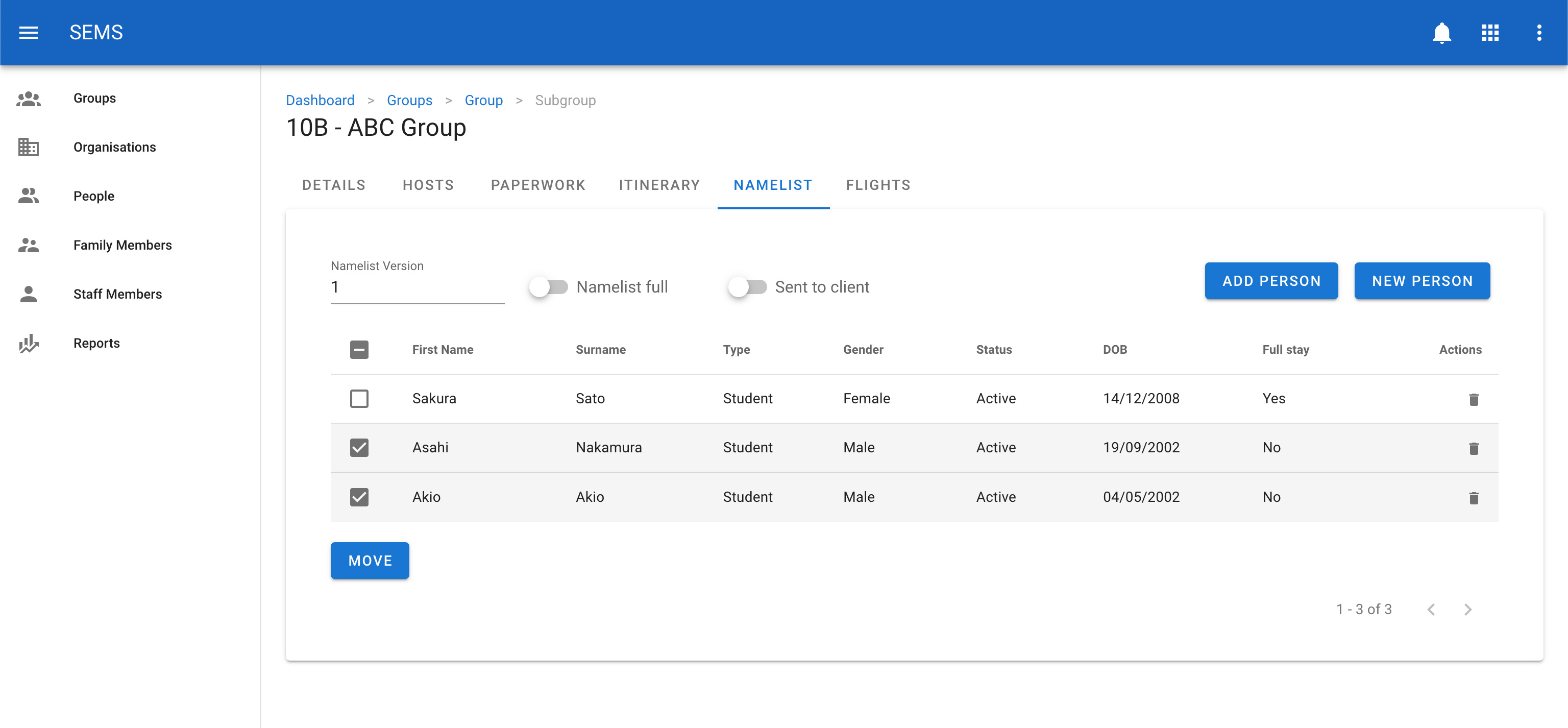Click trash icon for Asahi Nakamura
The width and height of the screenshot is (1568, 728).
click(1473, 449)
